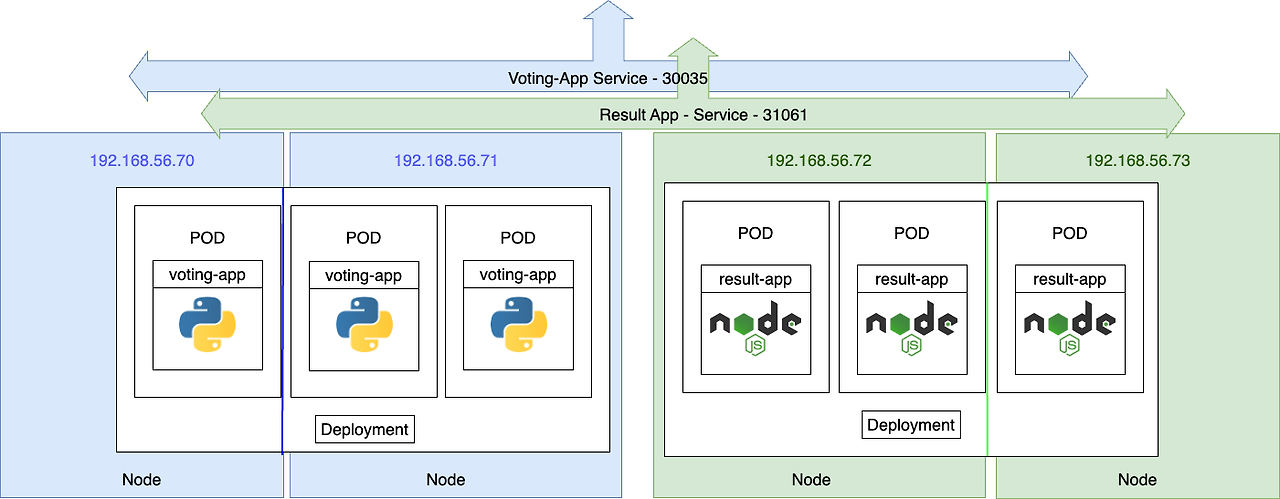
Task: Click the "Node" label in the 192.168.56.70 box
Action: pos(141,480)
